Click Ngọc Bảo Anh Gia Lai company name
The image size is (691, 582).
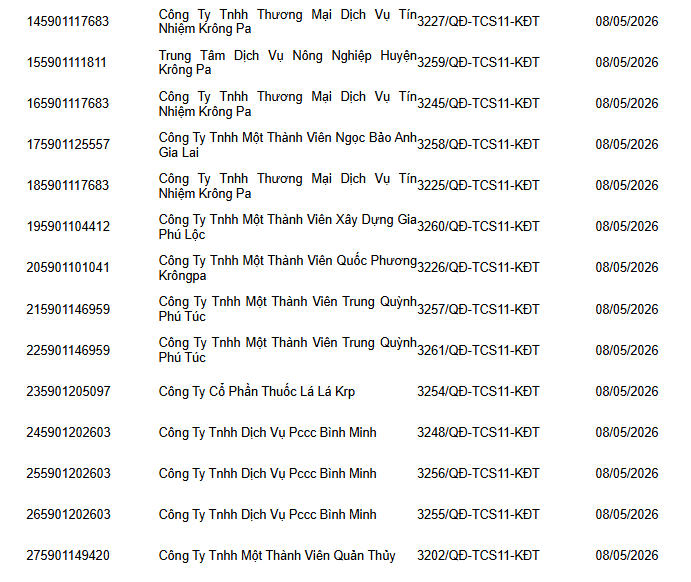[287, 145]
